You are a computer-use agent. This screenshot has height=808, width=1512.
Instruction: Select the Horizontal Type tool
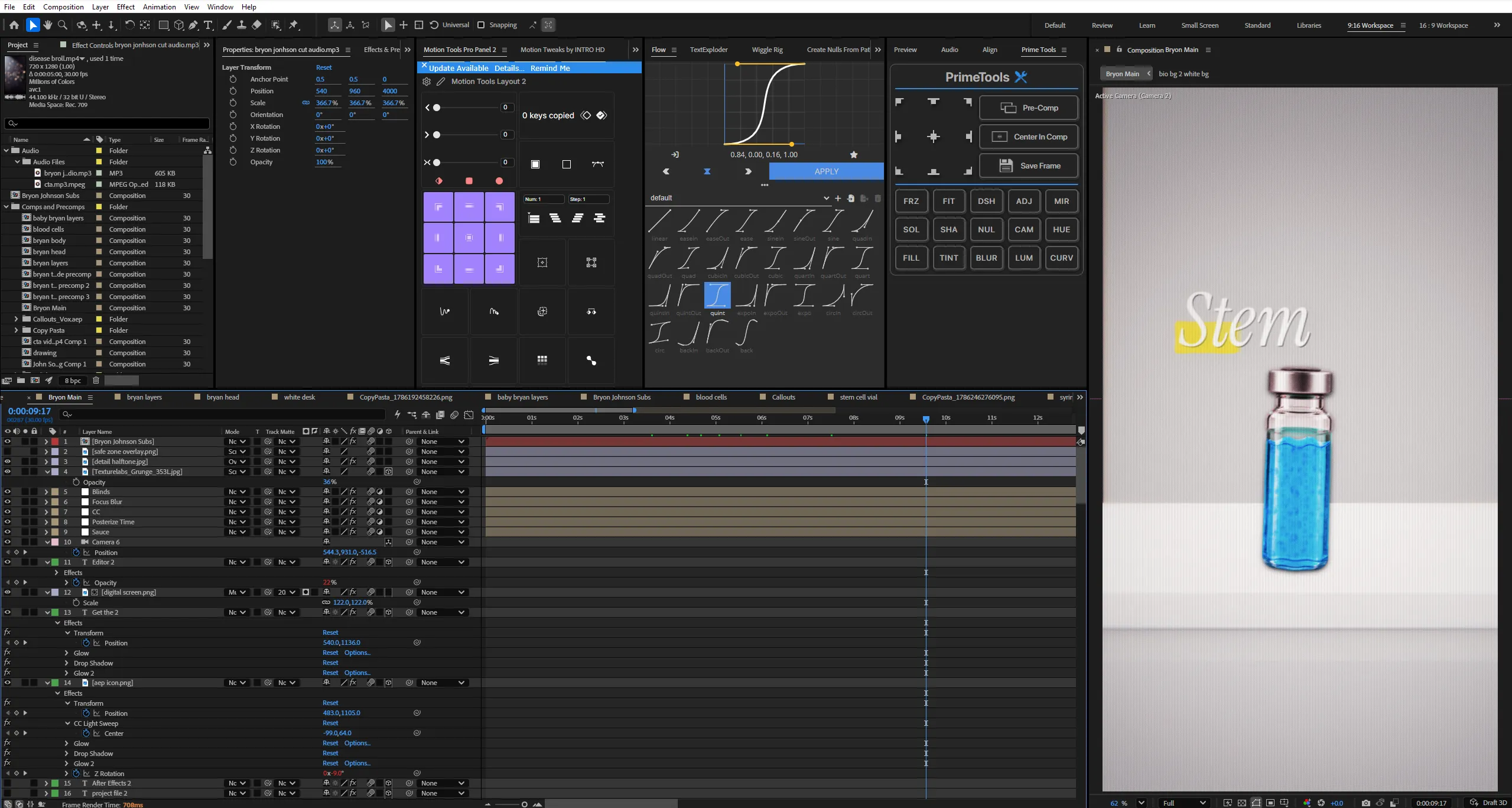tap(208, 25)
